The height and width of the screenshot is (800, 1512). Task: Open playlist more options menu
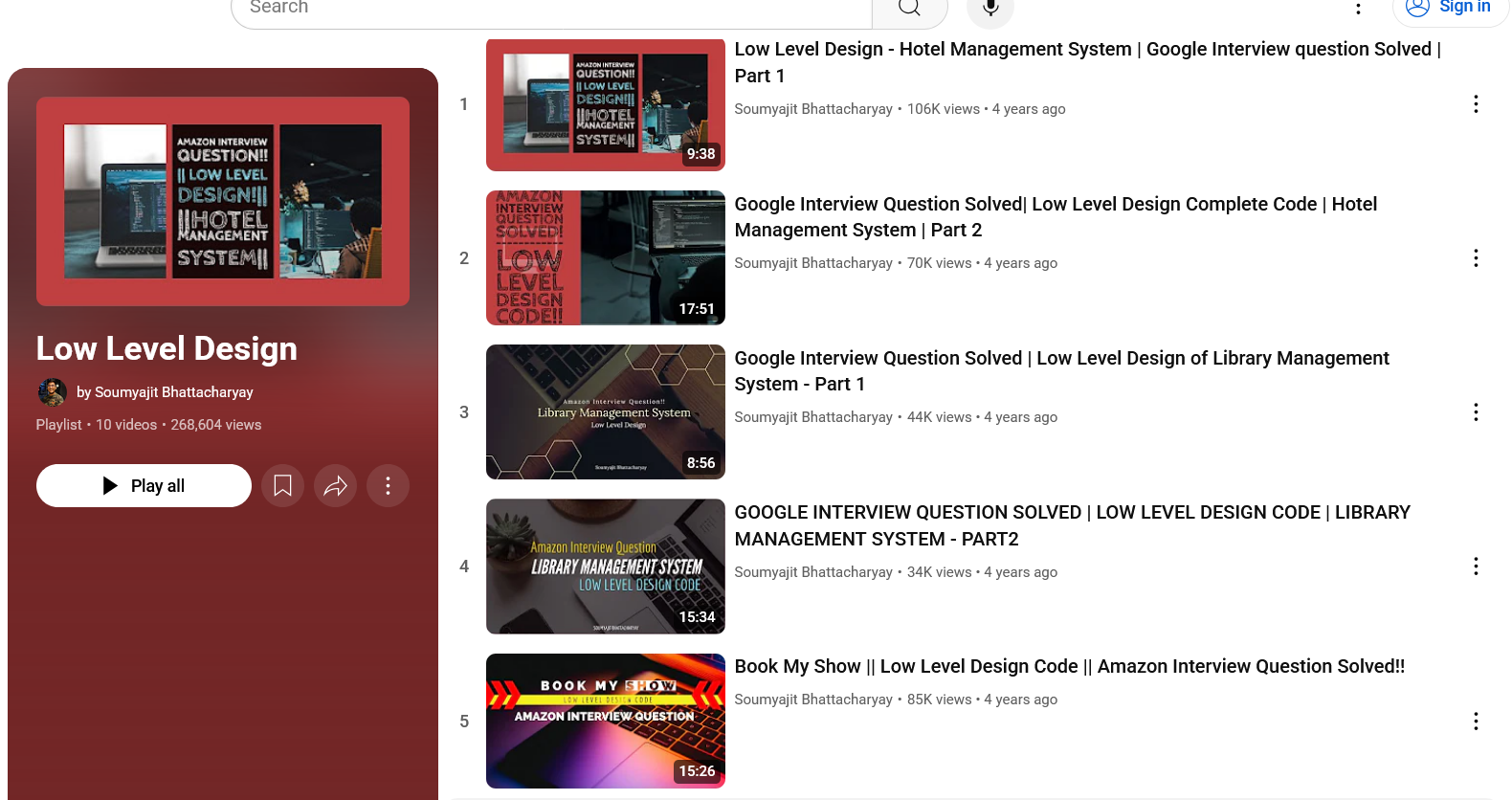388,486
